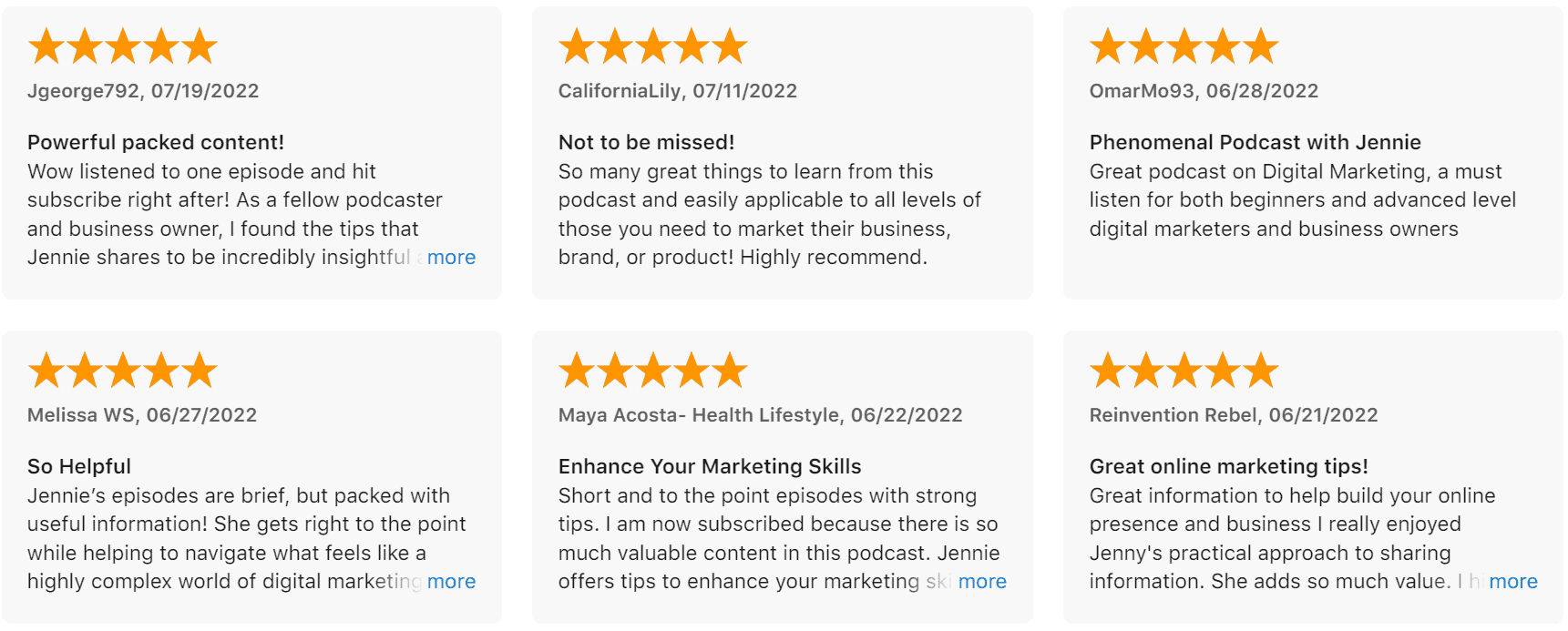Select the 'Not to be missed!' heading
1568x631 pixels.
[x=647, y=142]
